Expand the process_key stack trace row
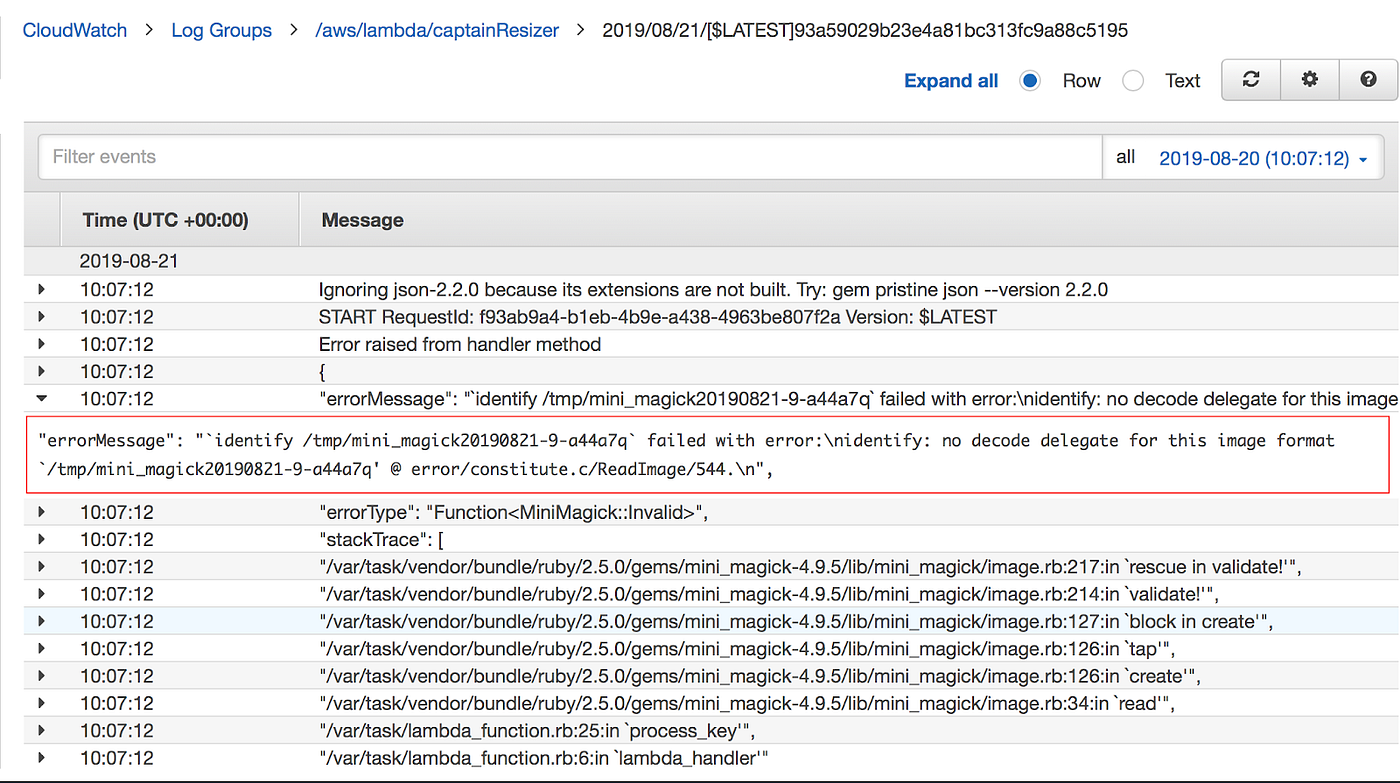This screenshot has height=783, width=1400. 41,730
